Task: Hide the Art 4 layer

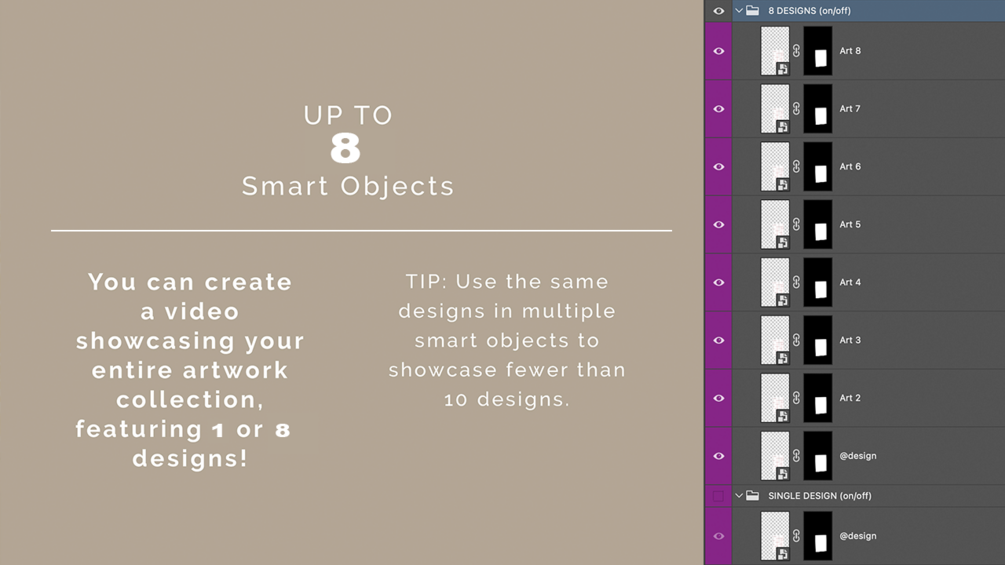Action: pos(718,282)
